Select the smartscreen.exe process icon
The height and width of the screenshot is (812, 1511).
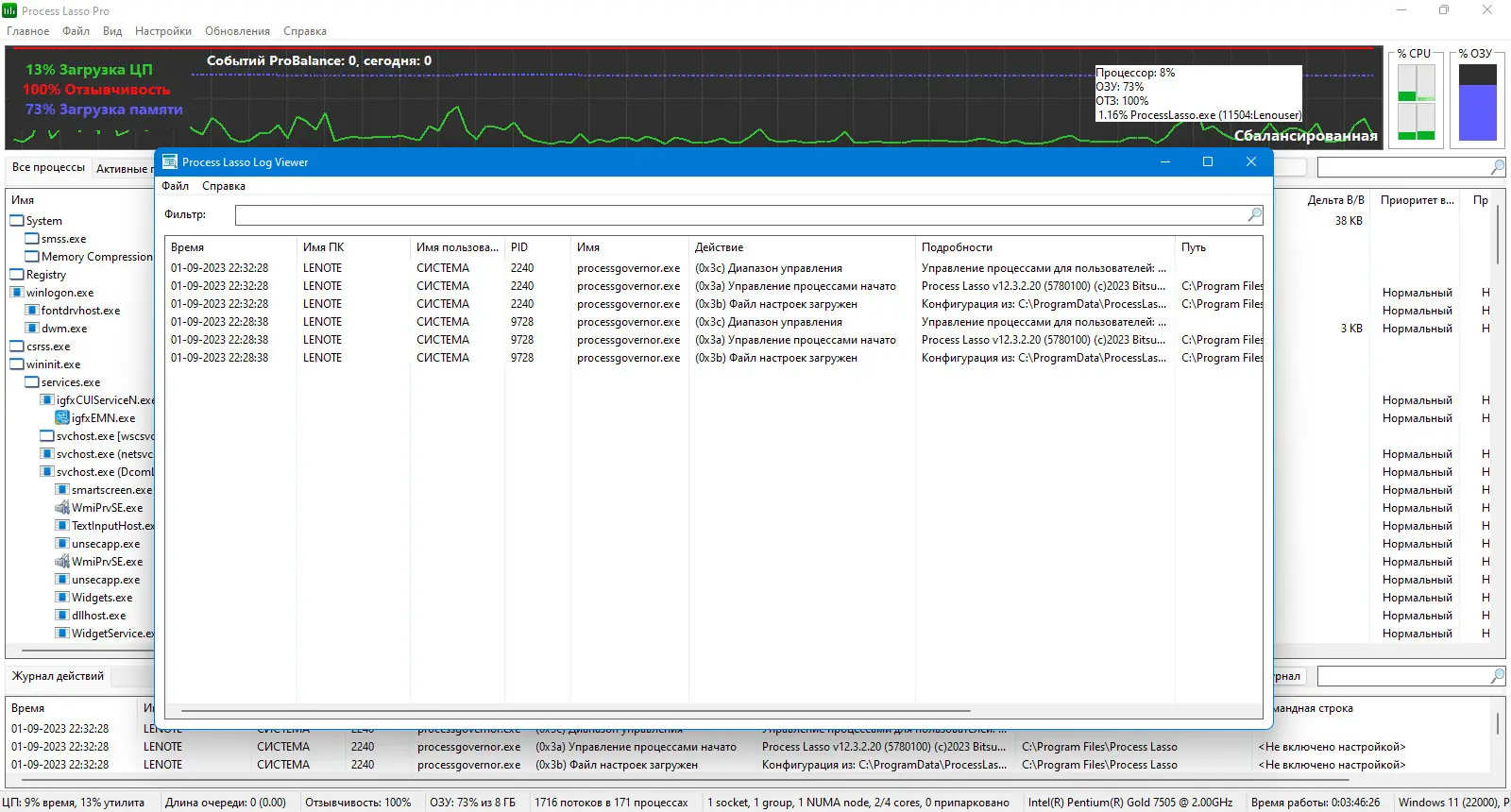(62, 490)
